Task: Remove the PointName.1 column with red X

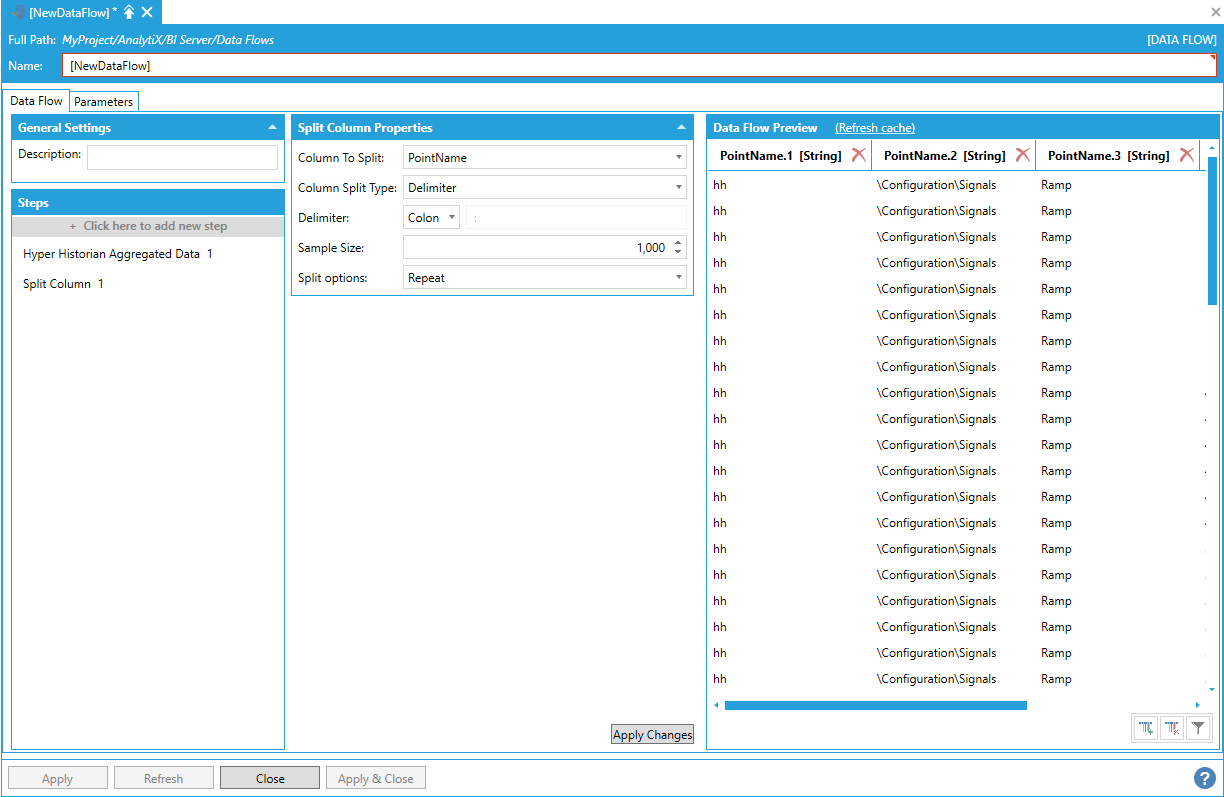Action: point(858,155)
